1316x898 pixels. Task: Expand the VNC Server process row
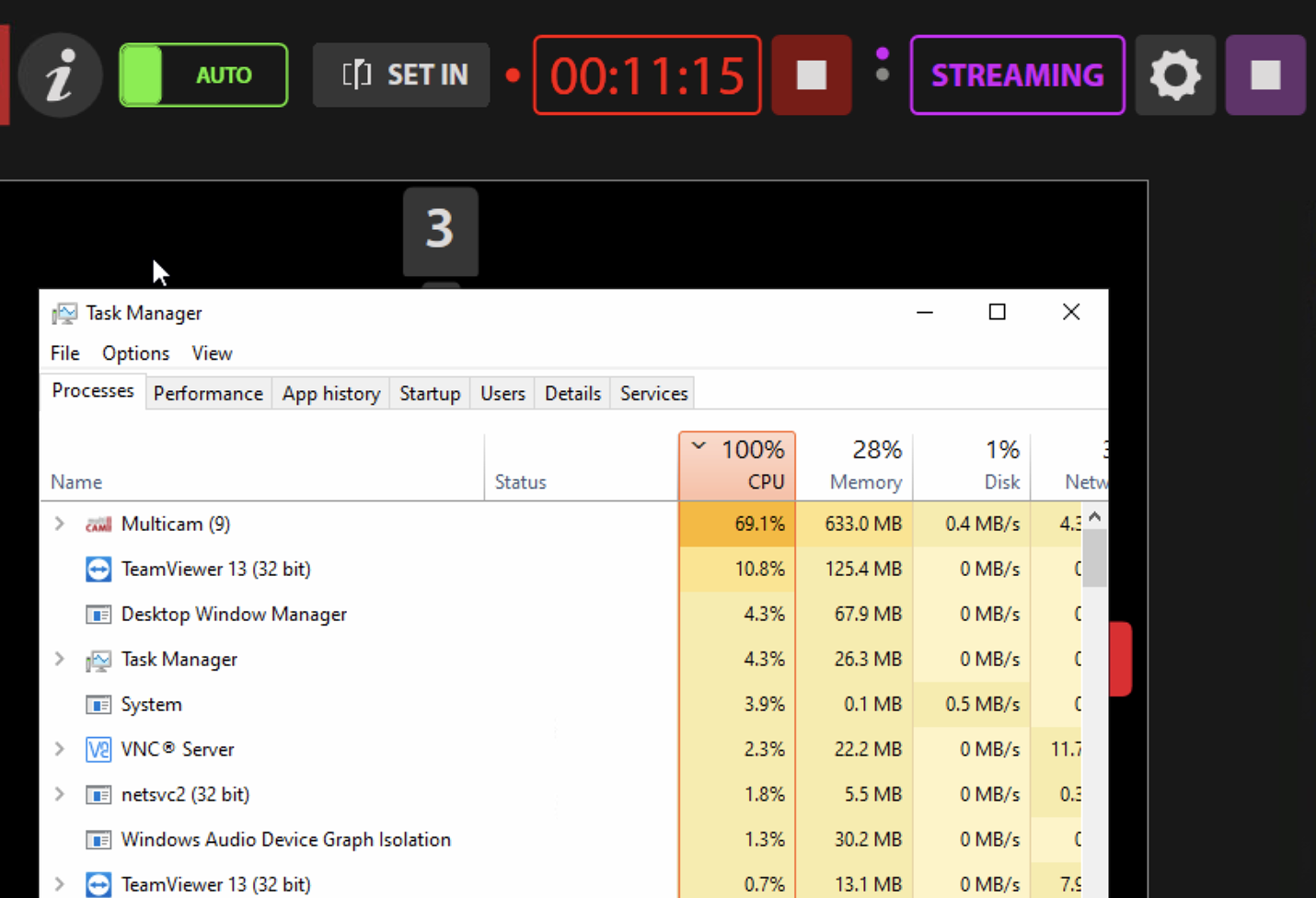click(60, 749)
